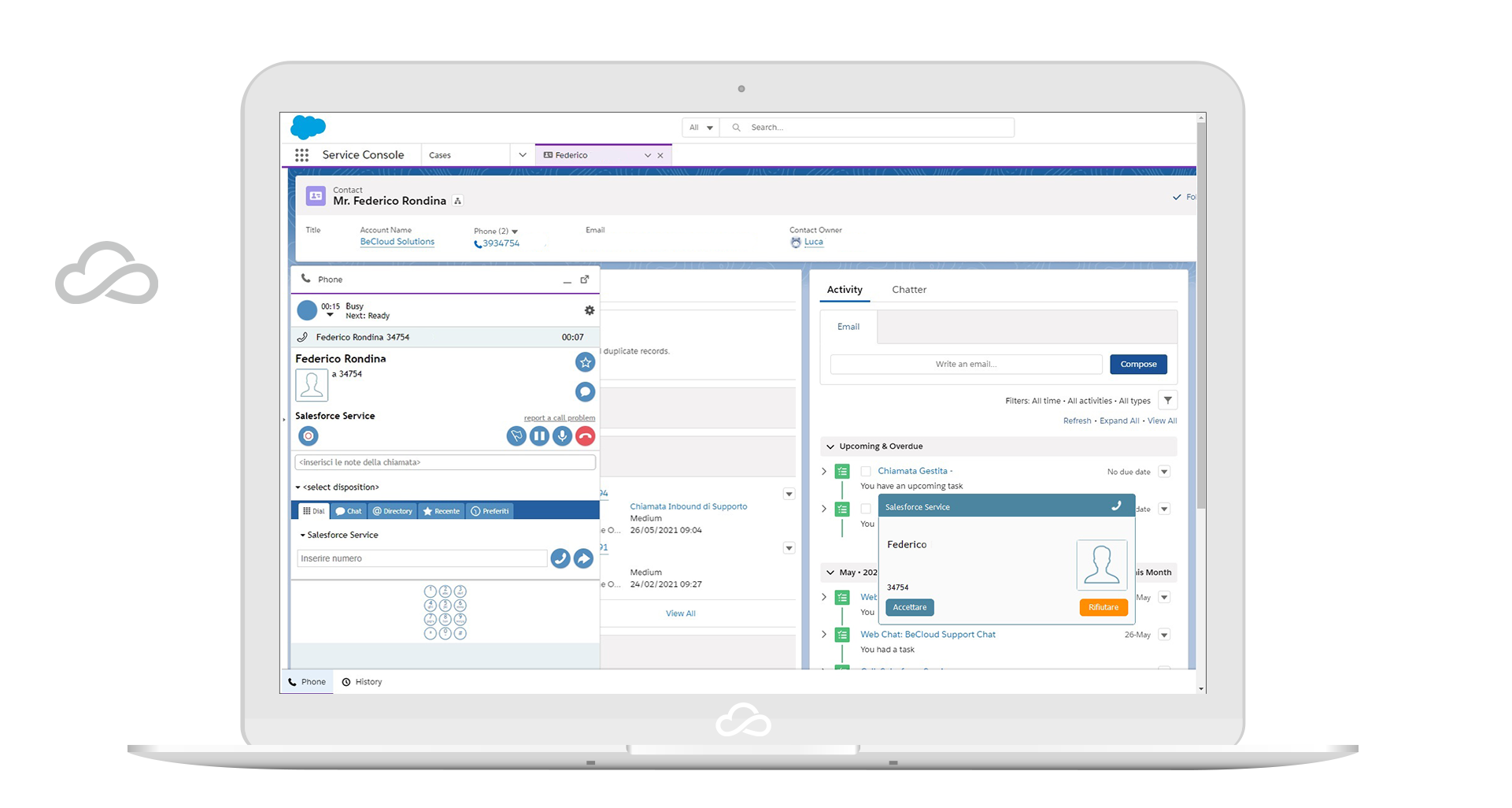This screenshot has width=1512, height=808.
Task: Open the call recording control
Action: 308,436
